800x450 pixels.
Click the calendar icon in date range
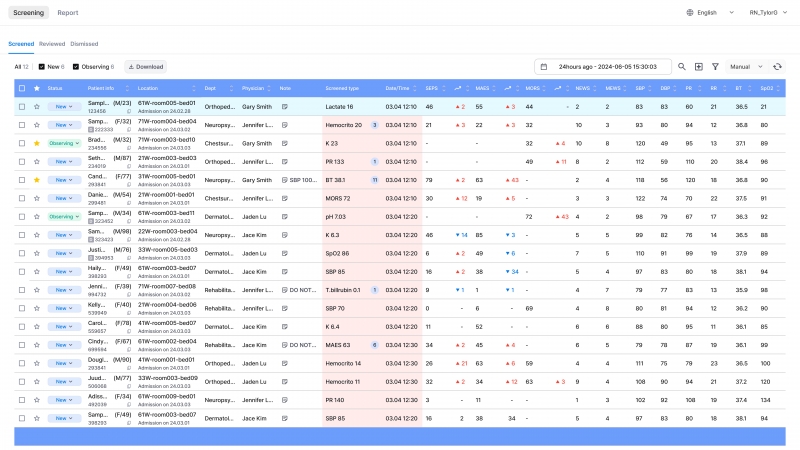(x=544, y=67)
